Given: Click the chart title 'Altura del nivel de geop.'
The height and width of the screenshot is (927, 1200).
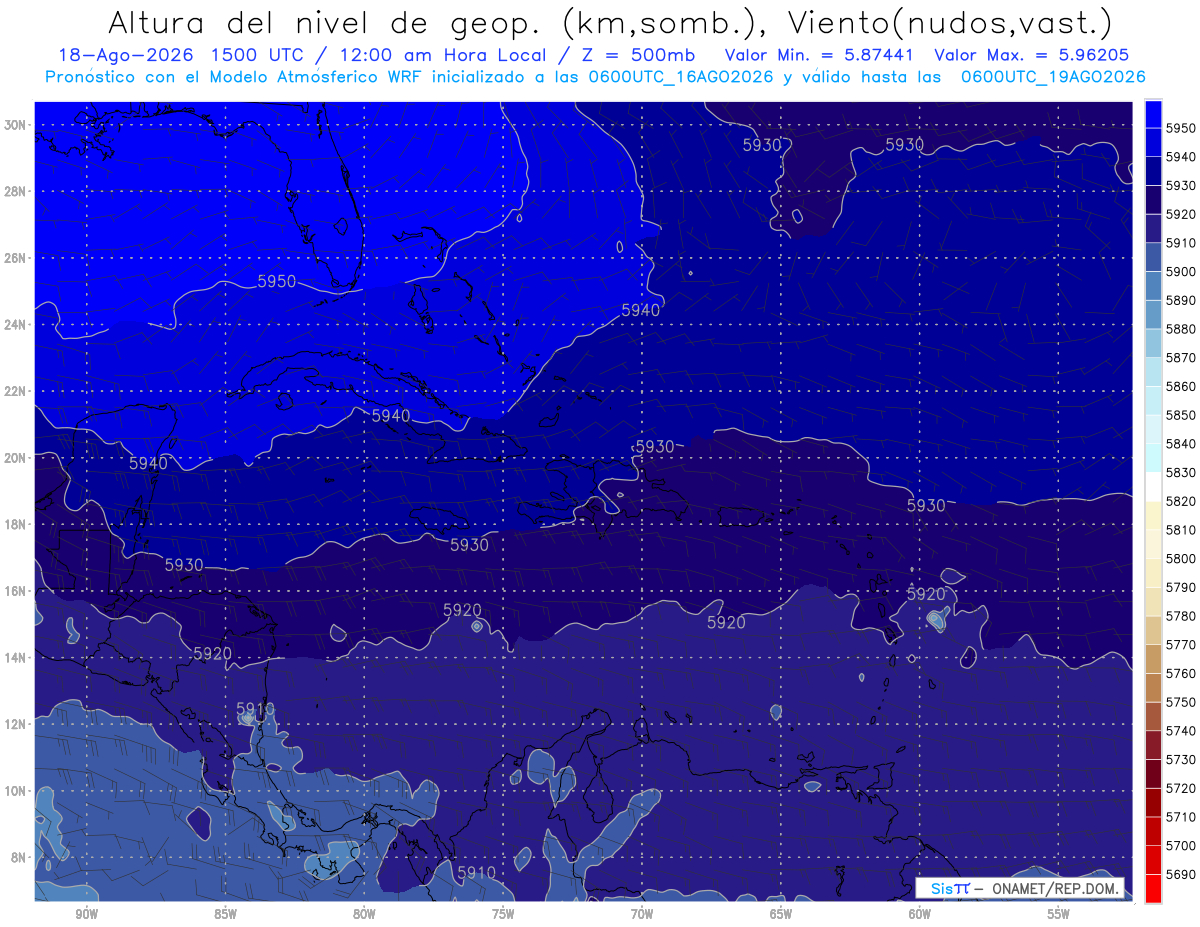Looking at the screenshot, I should (x=323, y=23).
